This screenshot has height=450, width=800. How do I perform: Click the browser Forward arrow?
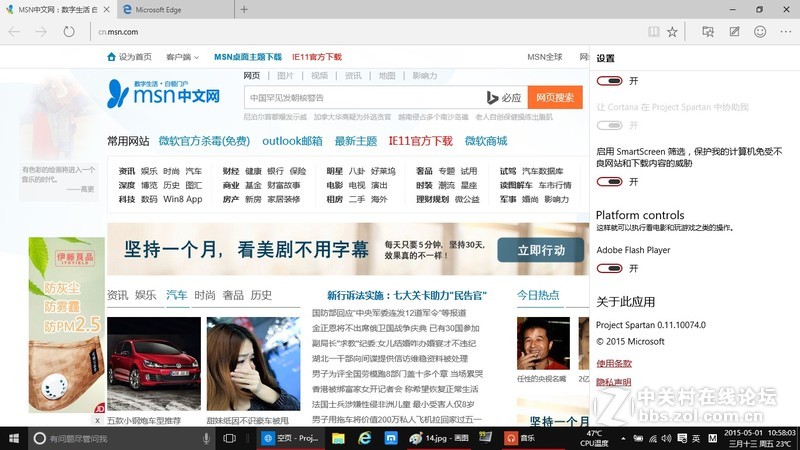click(x=41, y=32)
